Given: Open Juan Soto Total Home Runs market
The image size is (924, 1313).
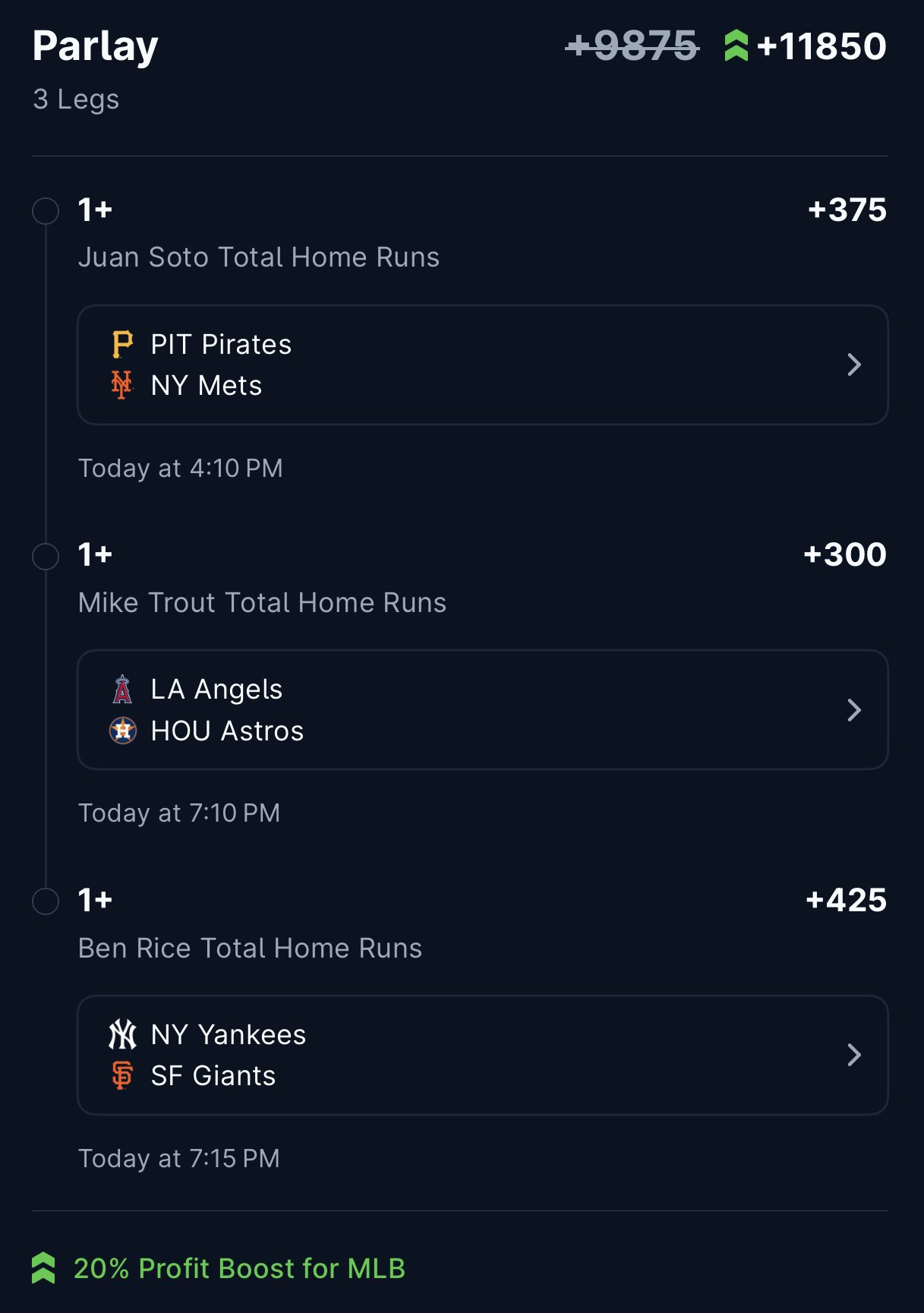Looking at the screenshot, I should coord(259,257).
